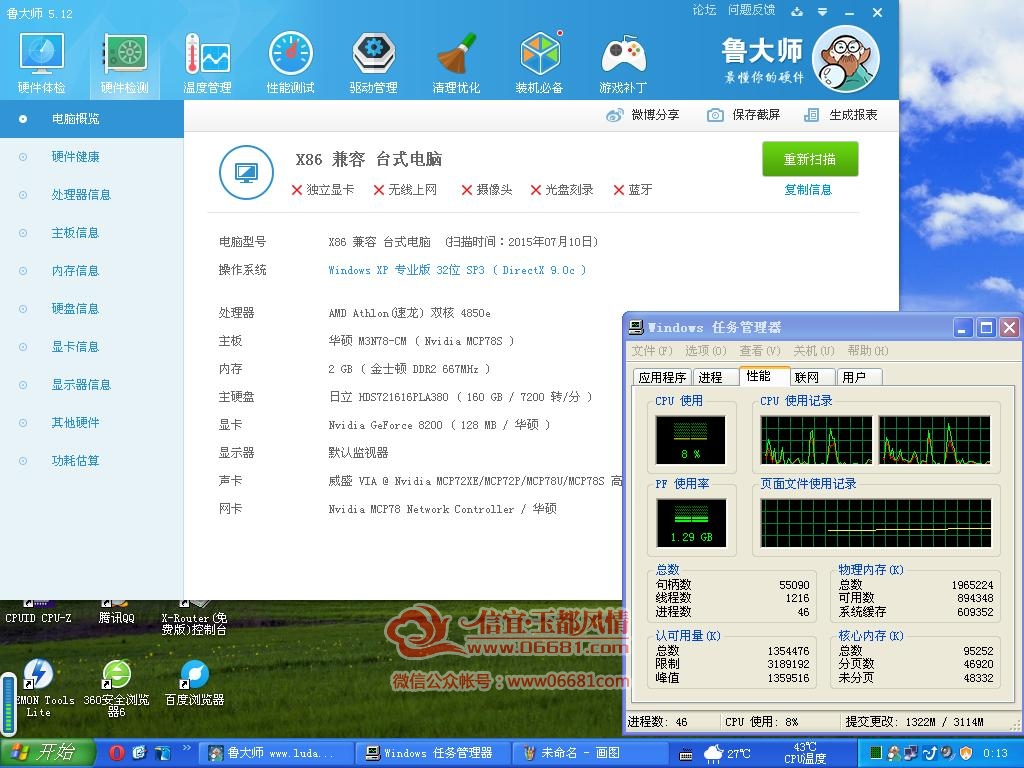1024x768 pixels.
Task: Open the Windows XP 专业版 operating system link
Action: tap(457, 270)
